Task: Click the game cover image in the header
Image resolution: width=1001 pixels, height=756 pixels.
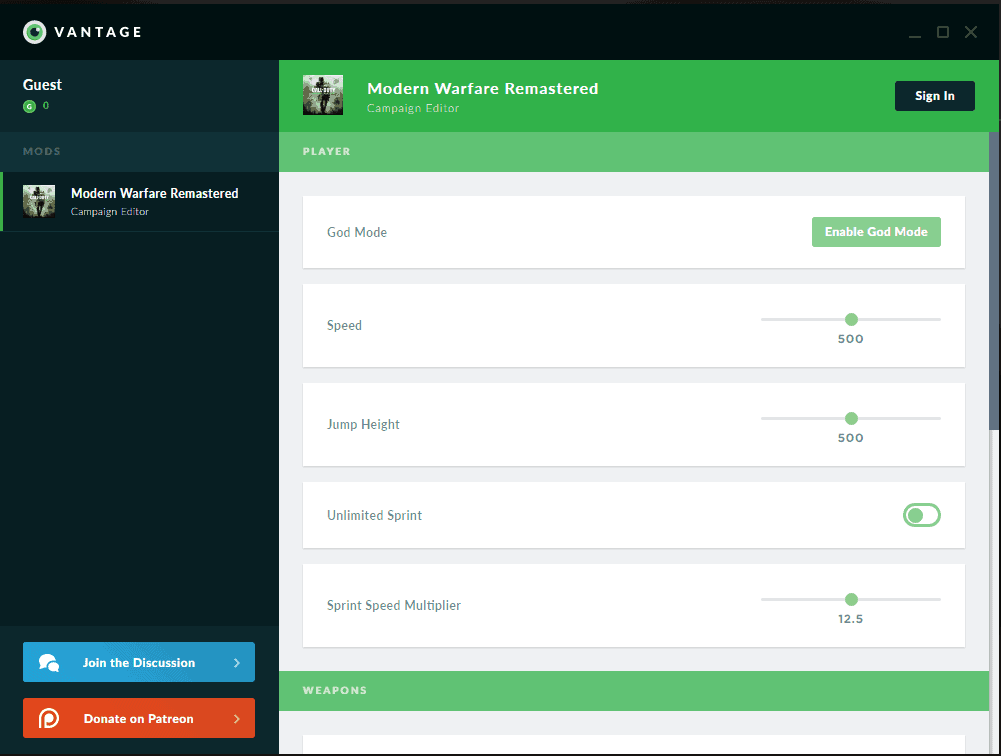Action: tap(323, 95)
